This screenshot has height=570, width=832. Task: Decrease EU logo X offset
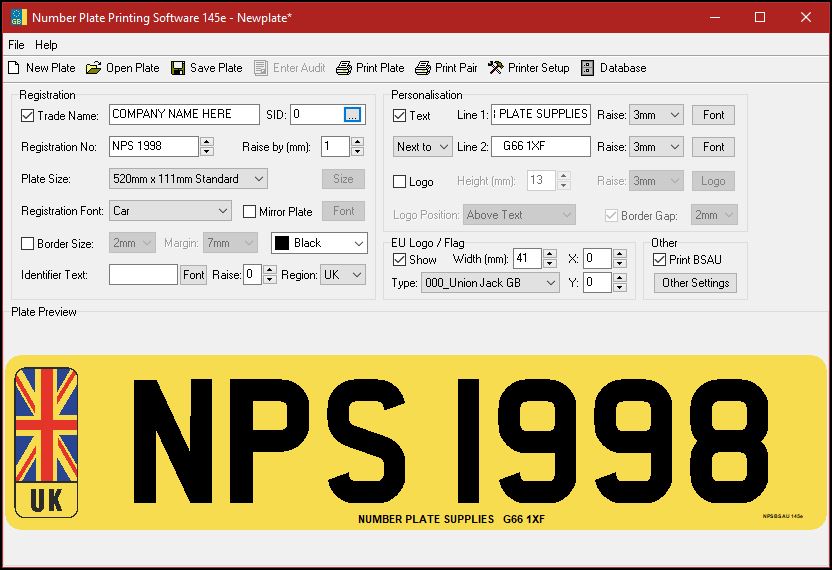point(620,263)
